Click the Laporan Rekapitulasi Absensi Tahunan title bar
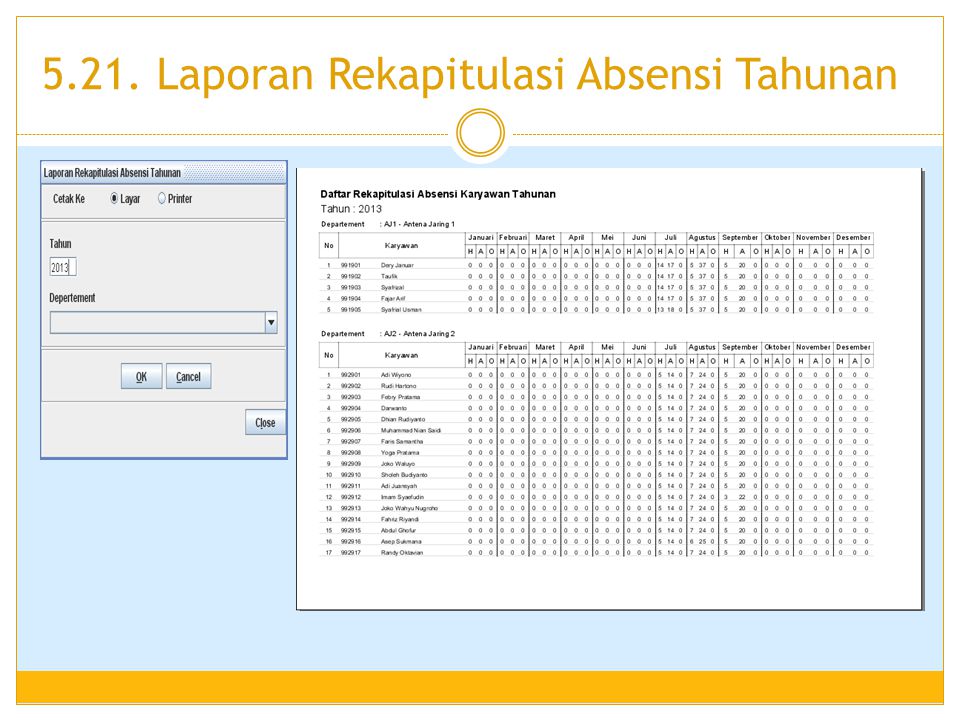960x720 pixels. click(x=112, y=172)
